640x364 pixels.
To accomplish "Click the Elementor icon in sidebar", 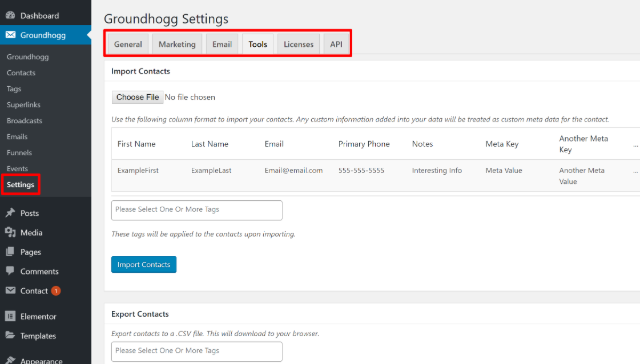I will click(10, 316).
